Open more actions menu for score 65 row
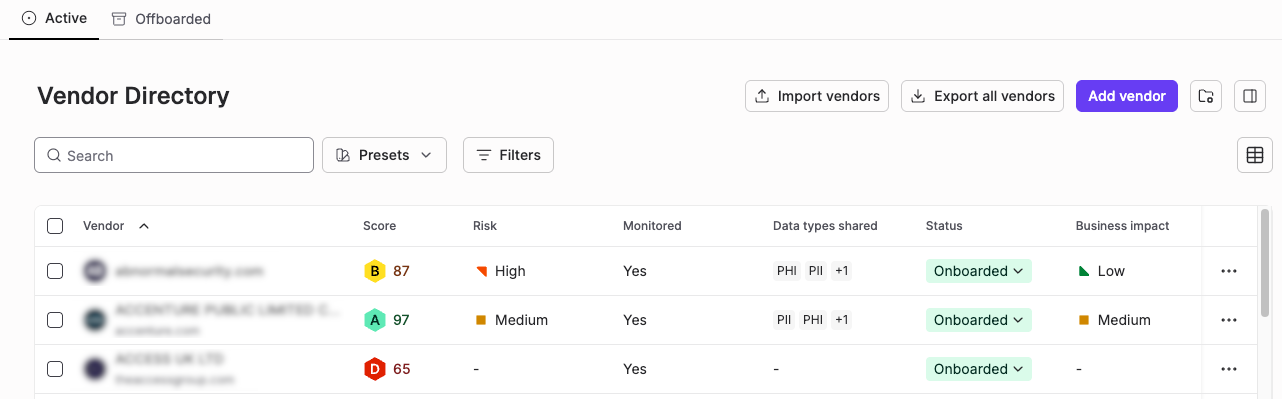 pos(1229,369)
